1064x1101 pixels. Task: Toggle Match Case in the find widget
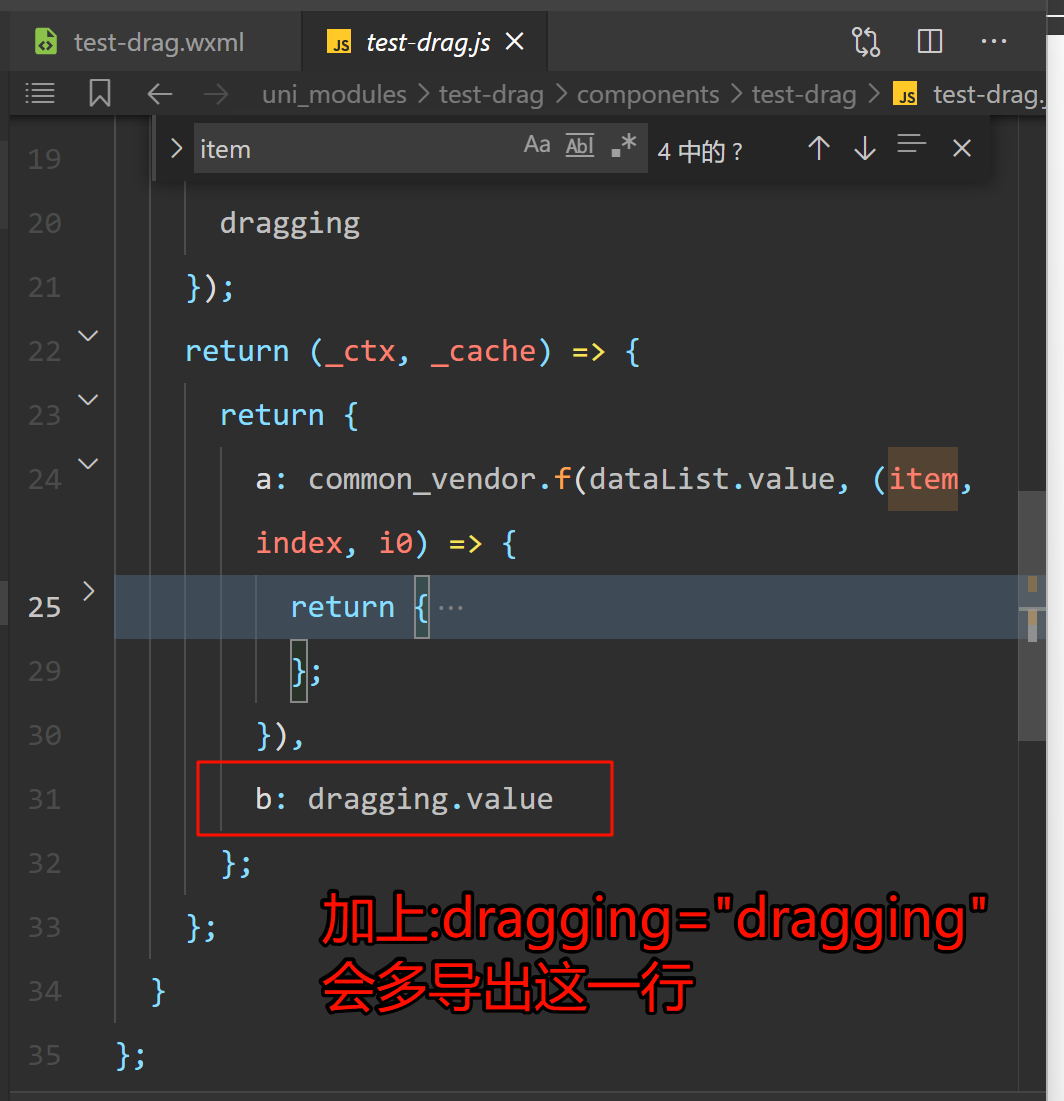(537, 146)
